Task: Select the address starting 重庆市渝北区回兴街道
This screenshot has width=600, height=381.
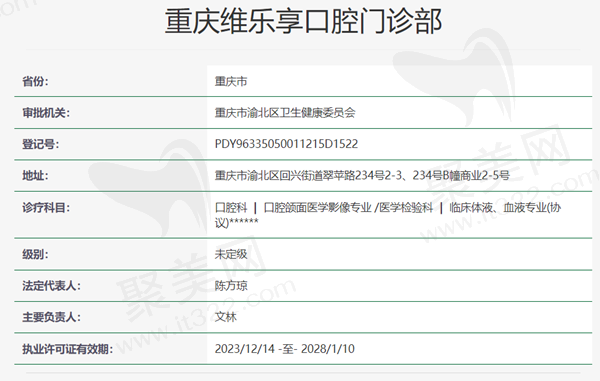Action: tap(362, 176)
